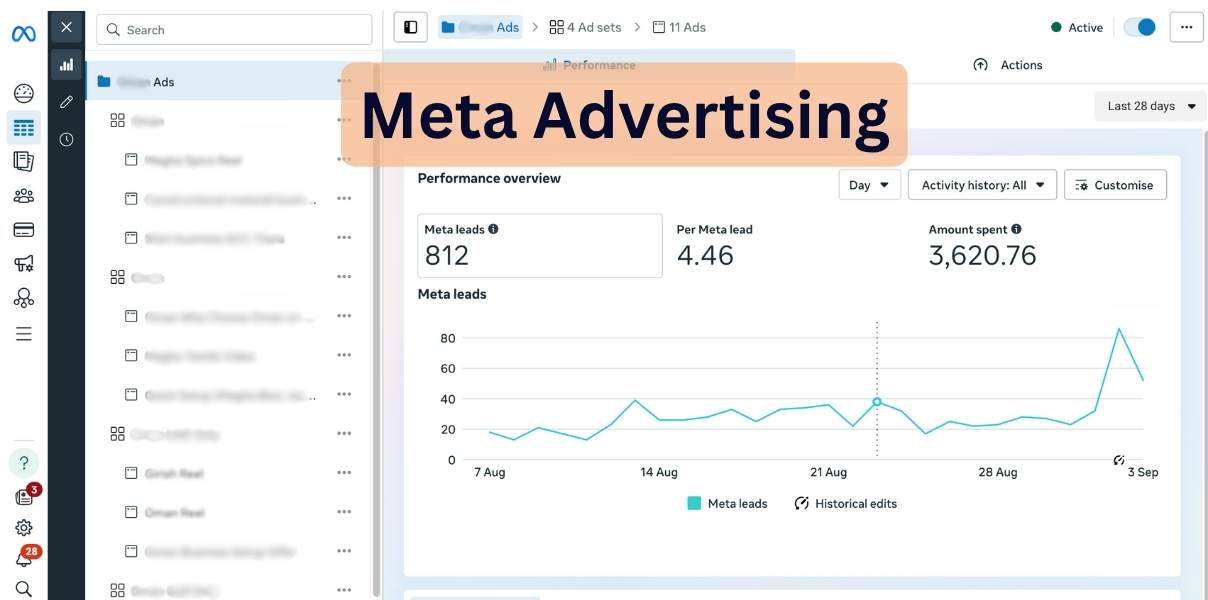Switch to the Actions tab
The height and width of the screenshot is (600, 1208).
click(x=1008, y=65)
